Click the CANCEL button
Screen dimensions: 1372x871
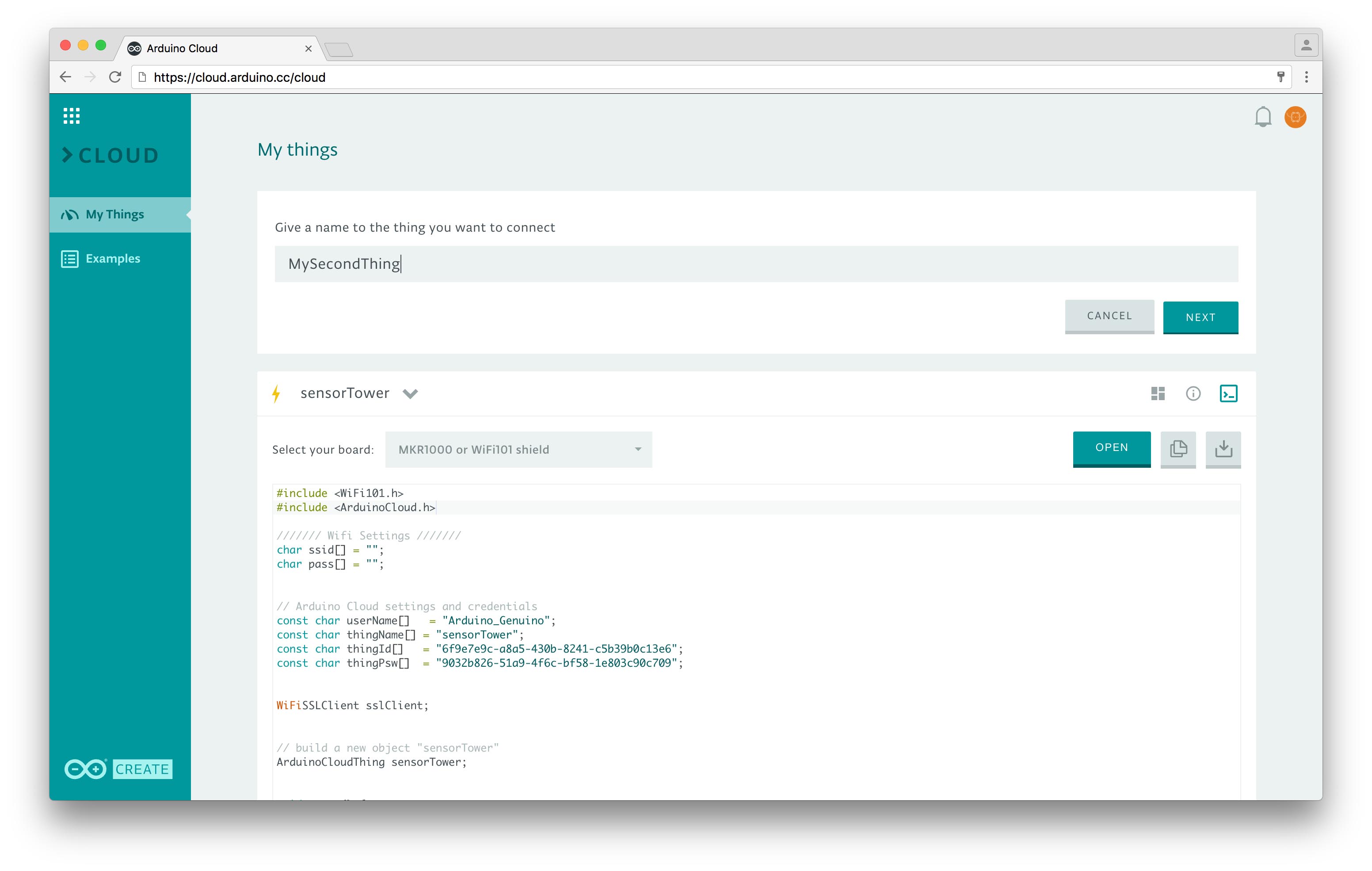pos(1109,317)
